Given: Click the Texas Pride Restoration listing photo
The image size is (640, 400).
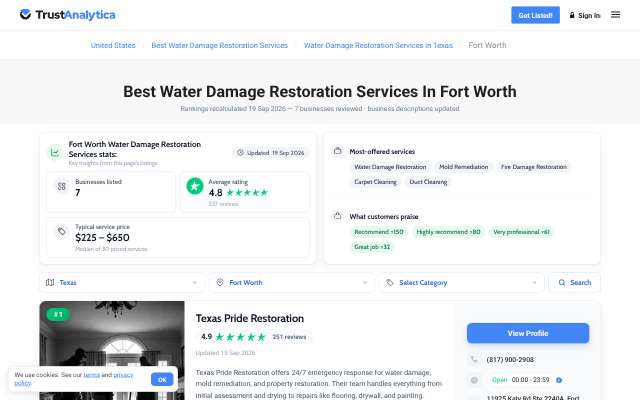Looking at the screenshot, I should pyautogui.click(x=112, y=351).
